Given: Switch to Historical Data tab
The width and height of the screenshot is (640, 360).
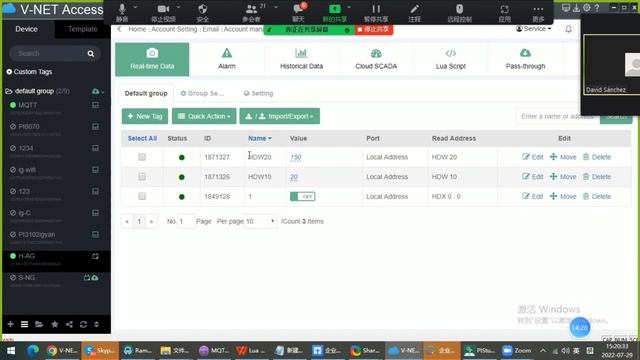Looking at the screenshot, I should coord(301,60).
